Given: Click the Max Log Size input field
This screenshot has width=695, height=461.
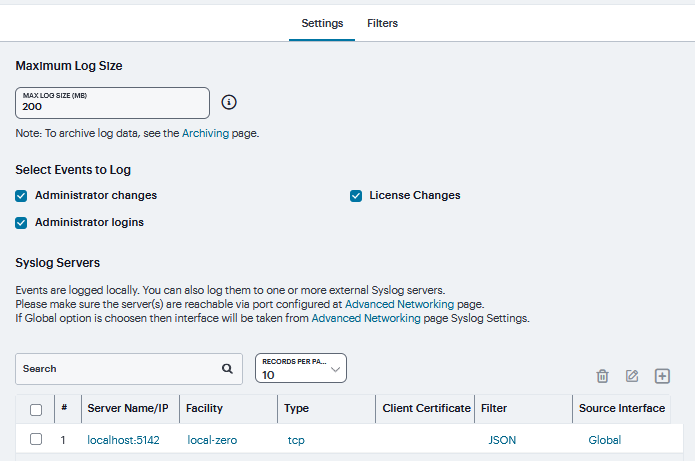Looking at the screenshot, I should pyautogui.click(x=112, y=103).
